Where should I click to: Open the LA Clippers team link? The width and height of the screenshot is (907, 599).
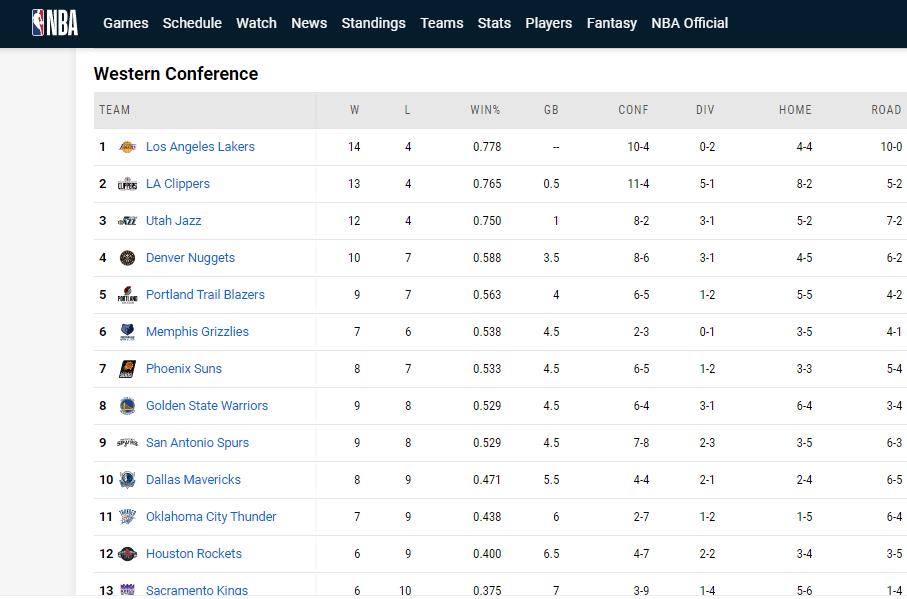tap(178, 184)
